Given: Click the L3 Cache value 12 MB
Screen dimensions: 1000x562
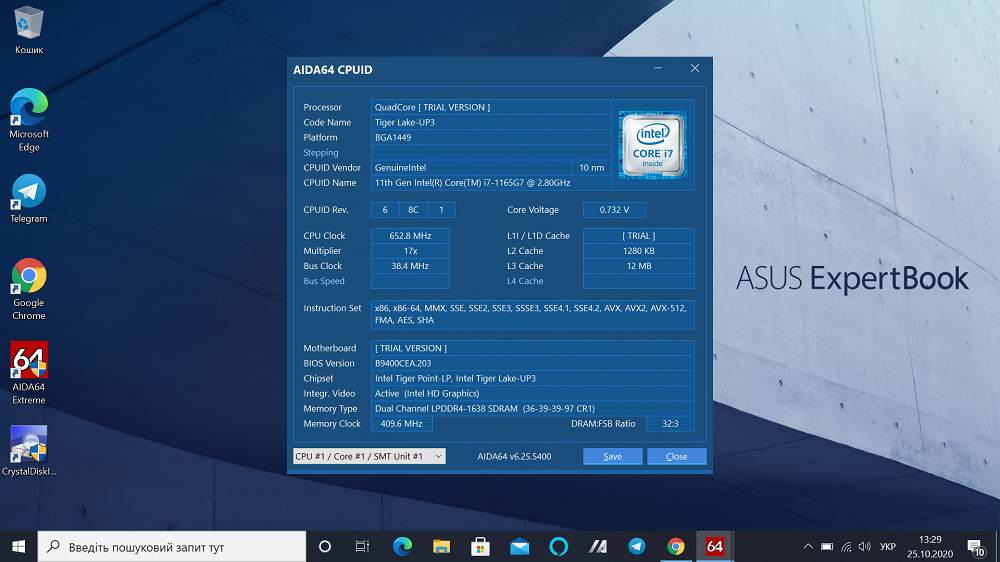Looking at the screenshot, I should tap(638, 266).
